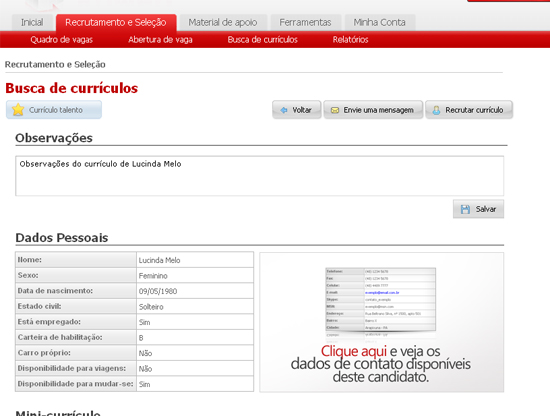
Task: Click the envelope icon for sending message
Action: pyautogui.click(x=335, y=110)
